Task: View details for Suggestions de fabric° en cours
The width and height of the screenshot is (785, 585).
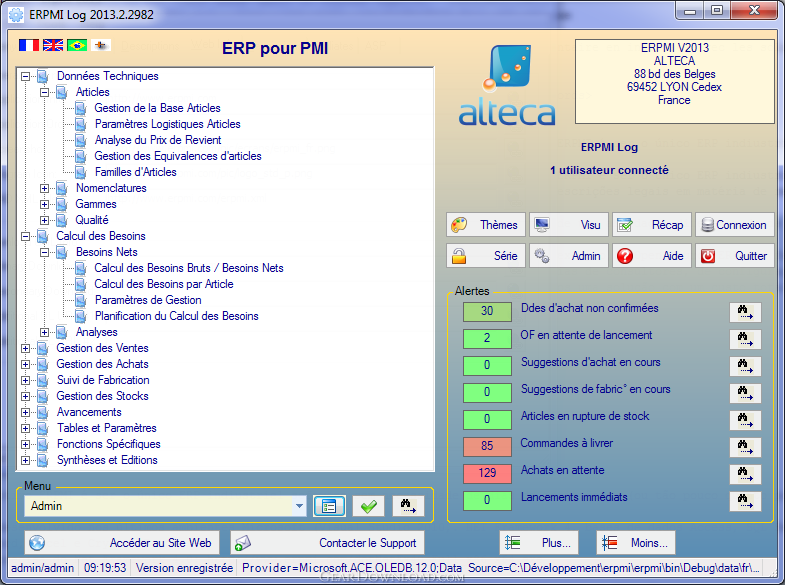Action: click(x=745, y=393)
